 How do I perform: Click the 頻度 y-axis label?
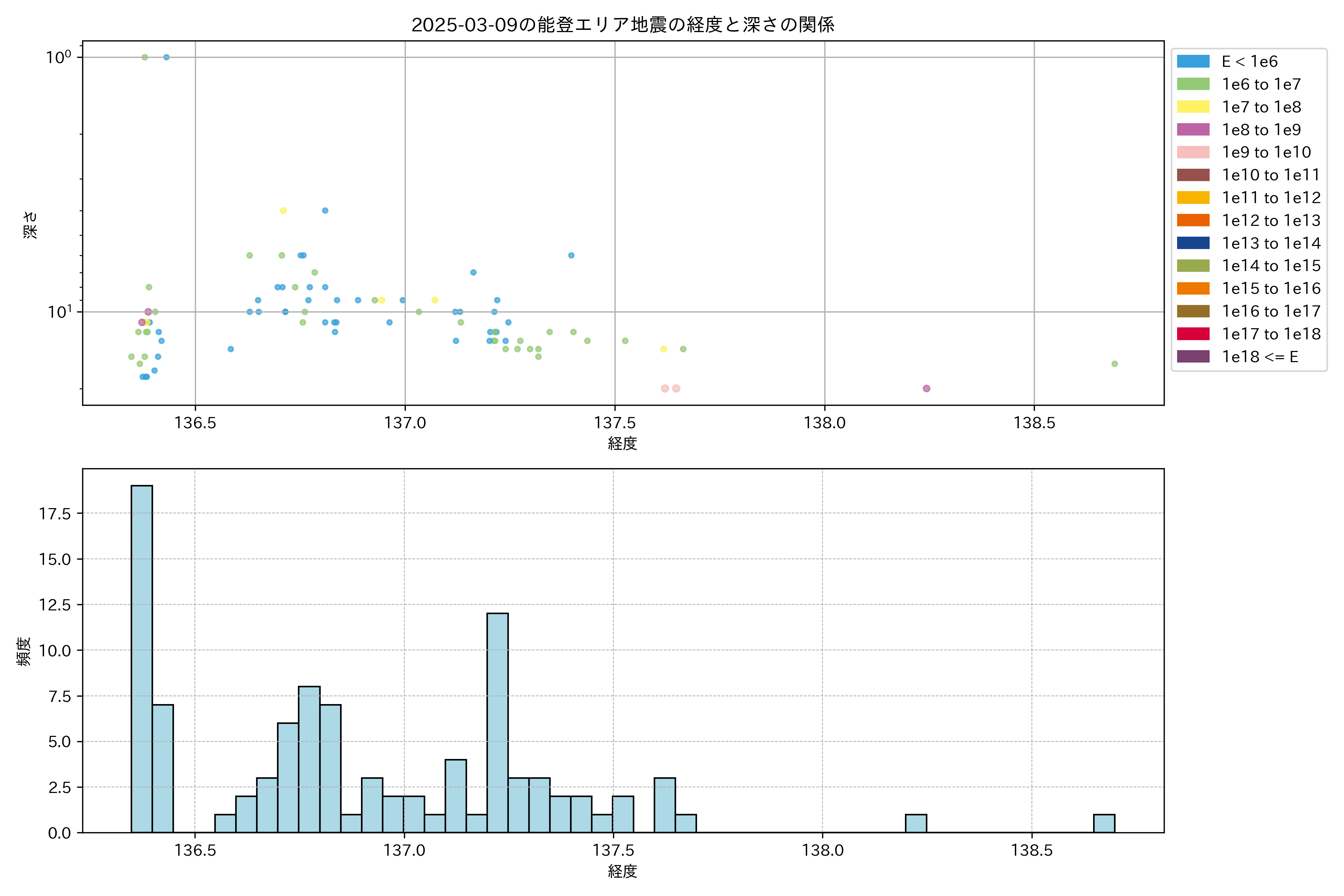click(24, 651)
